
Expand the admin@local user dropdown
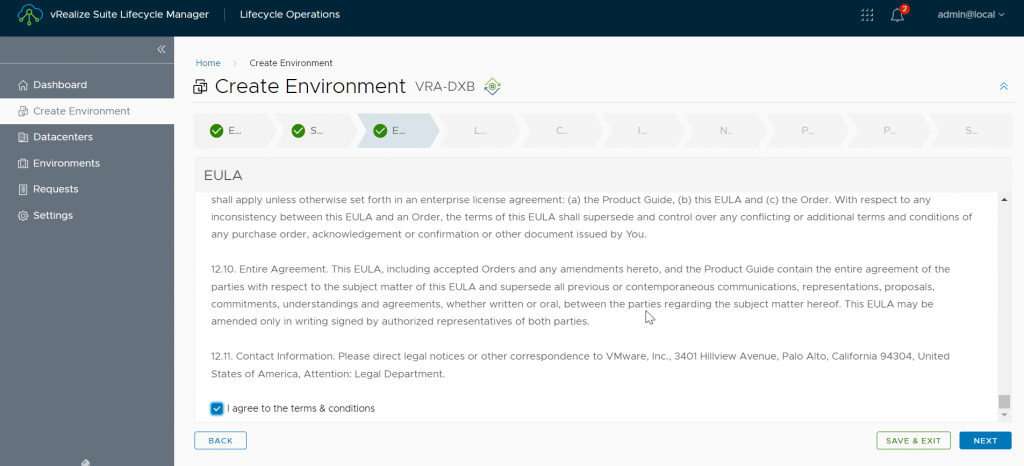coord(971,14)
